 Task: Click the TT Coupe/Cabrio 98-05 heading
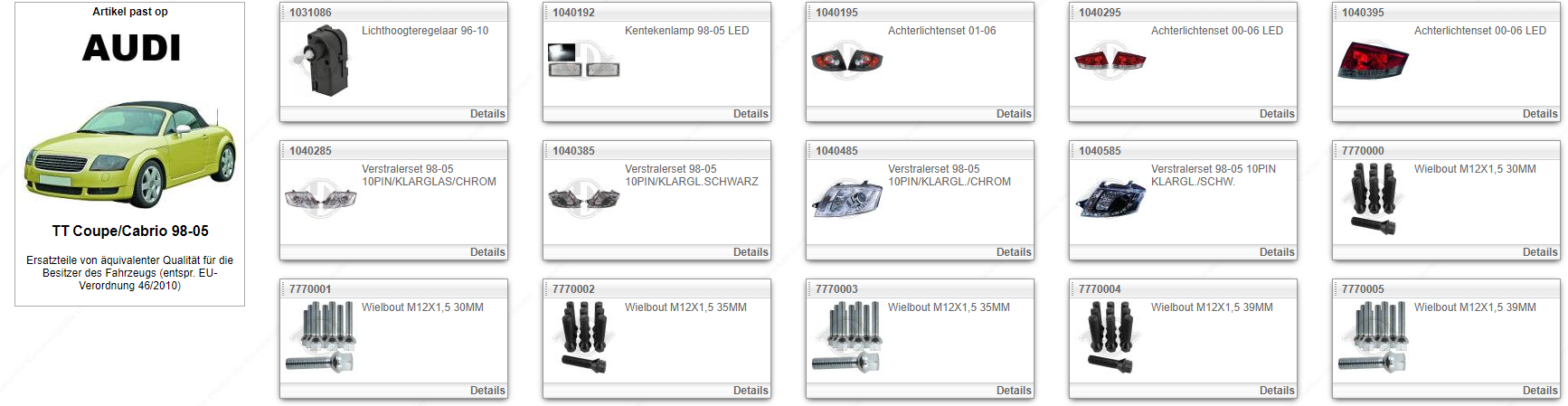[x=130, y=231]
